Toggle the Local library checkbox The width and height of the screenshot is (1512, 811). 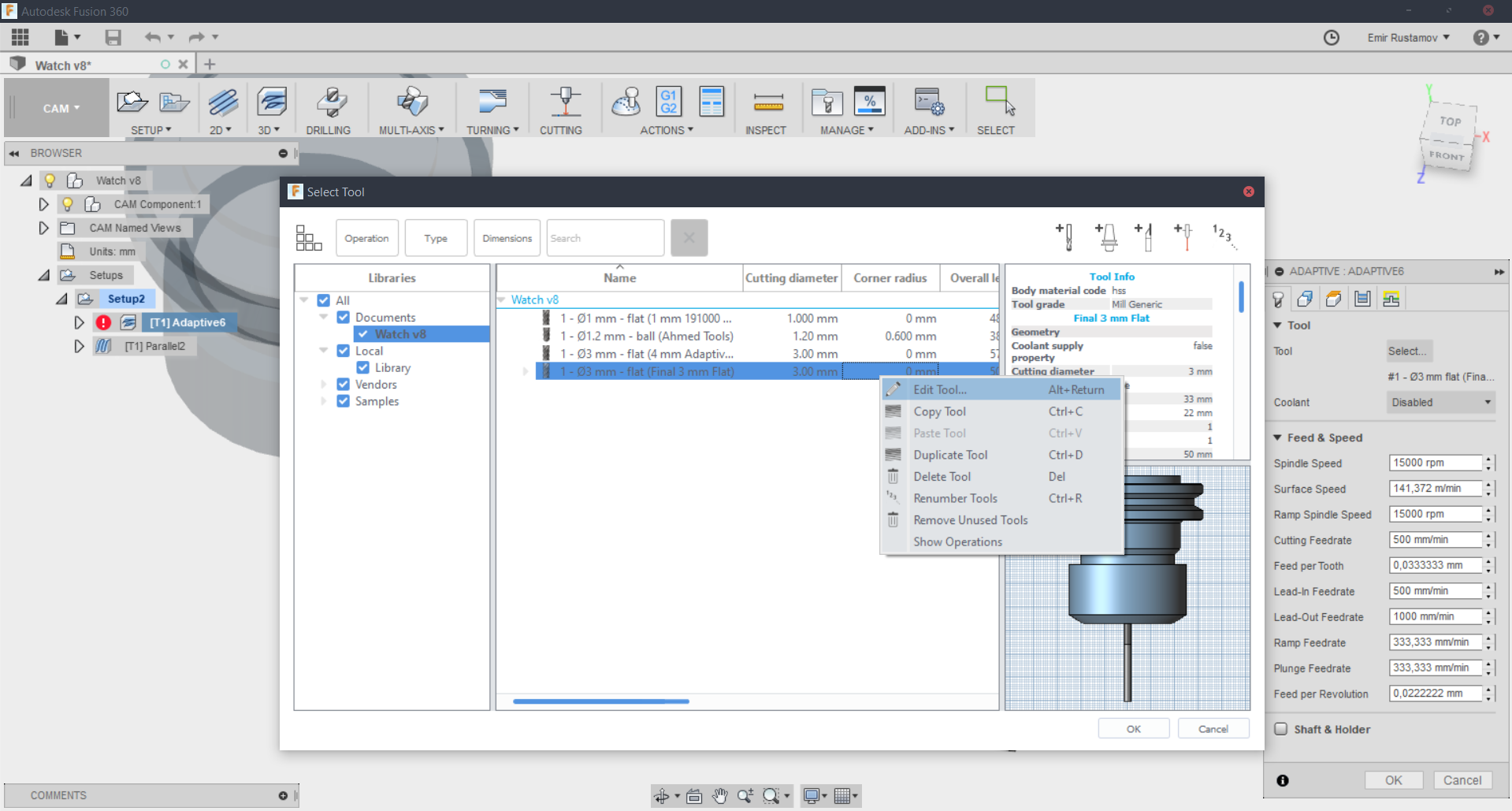[344, 351]
